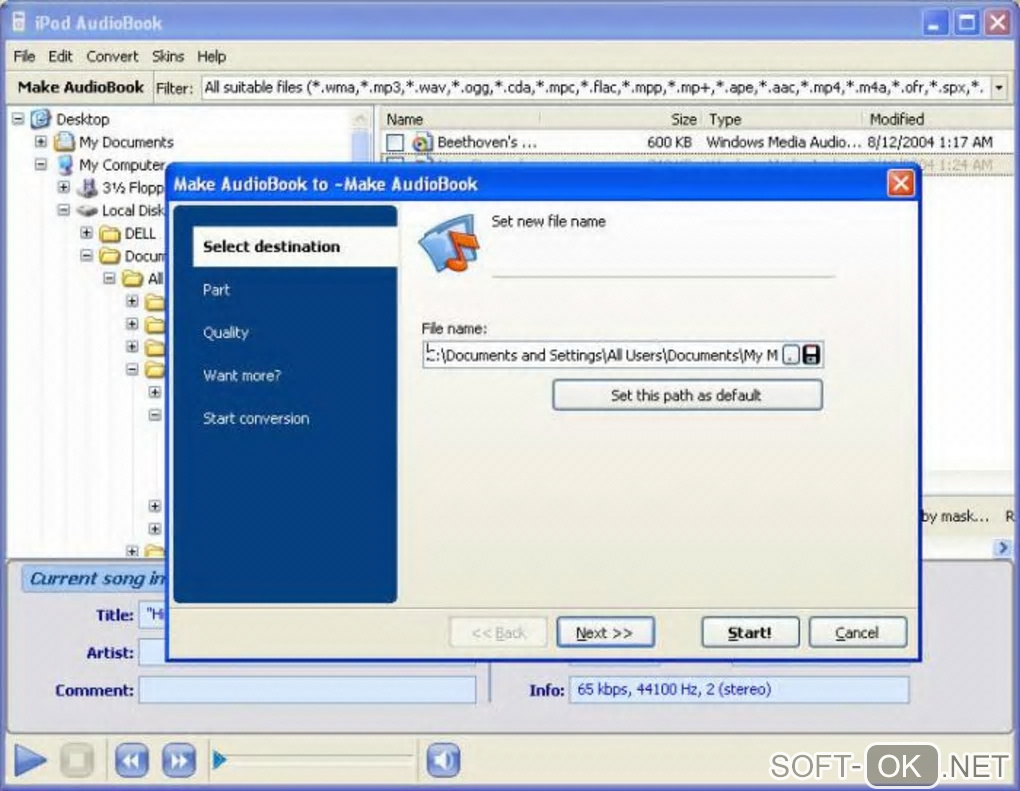
Task: Open the Filter file types dropdown
Action: [999, 87]
